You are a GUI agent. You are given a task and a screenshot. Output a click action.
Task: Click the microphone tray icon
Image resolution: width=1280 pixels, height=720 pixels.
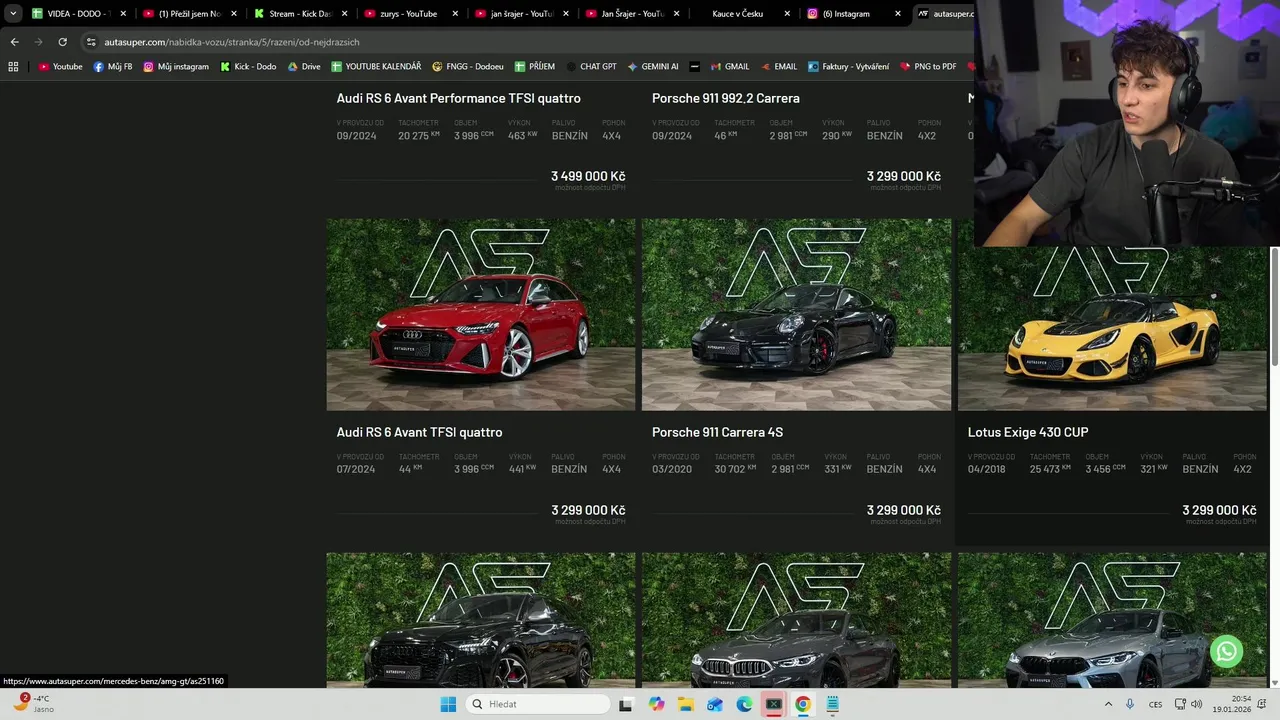pos(1130,704)
